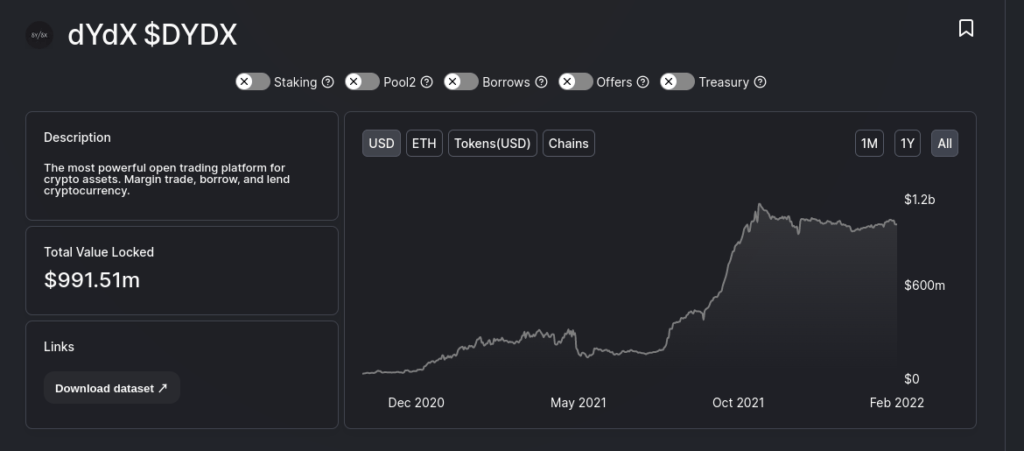
Task: Click the Oct 2021 date label
Action: pyautogui.click(x=738, y=403)
